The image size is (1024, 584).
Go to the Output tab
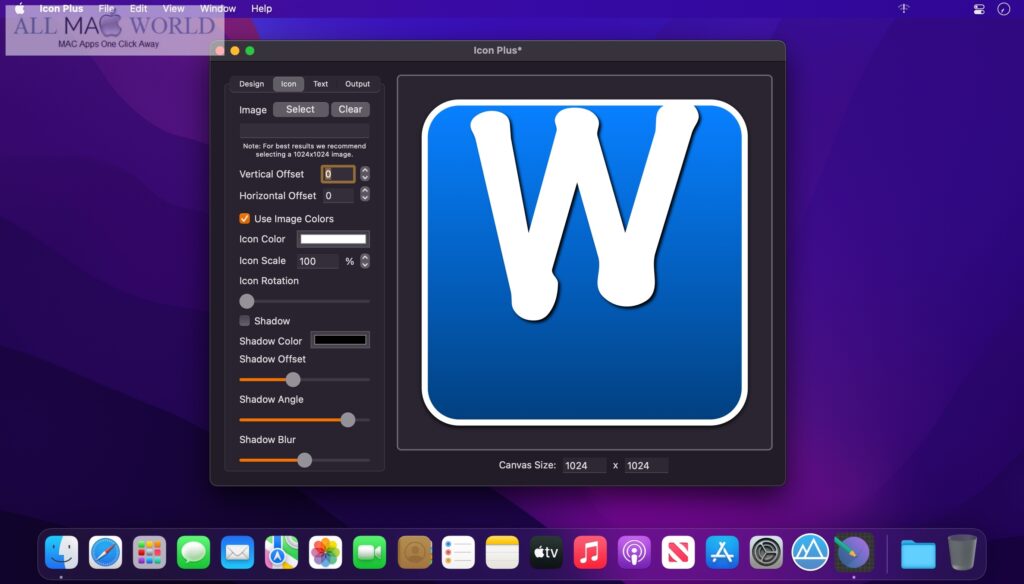coord(357,84)
